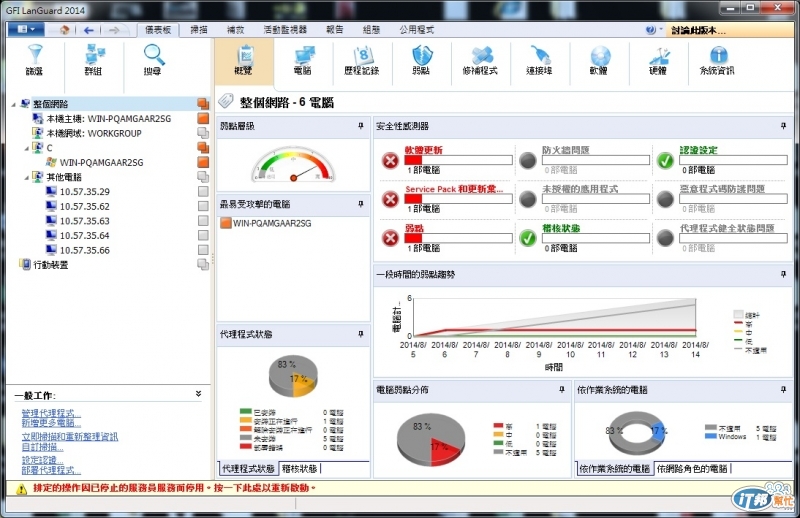This screenshot has width=800, height=518.
Task: Switch to 依網路角色的電腦 tab
Action: pyautogui.click(x=692, y=468)
